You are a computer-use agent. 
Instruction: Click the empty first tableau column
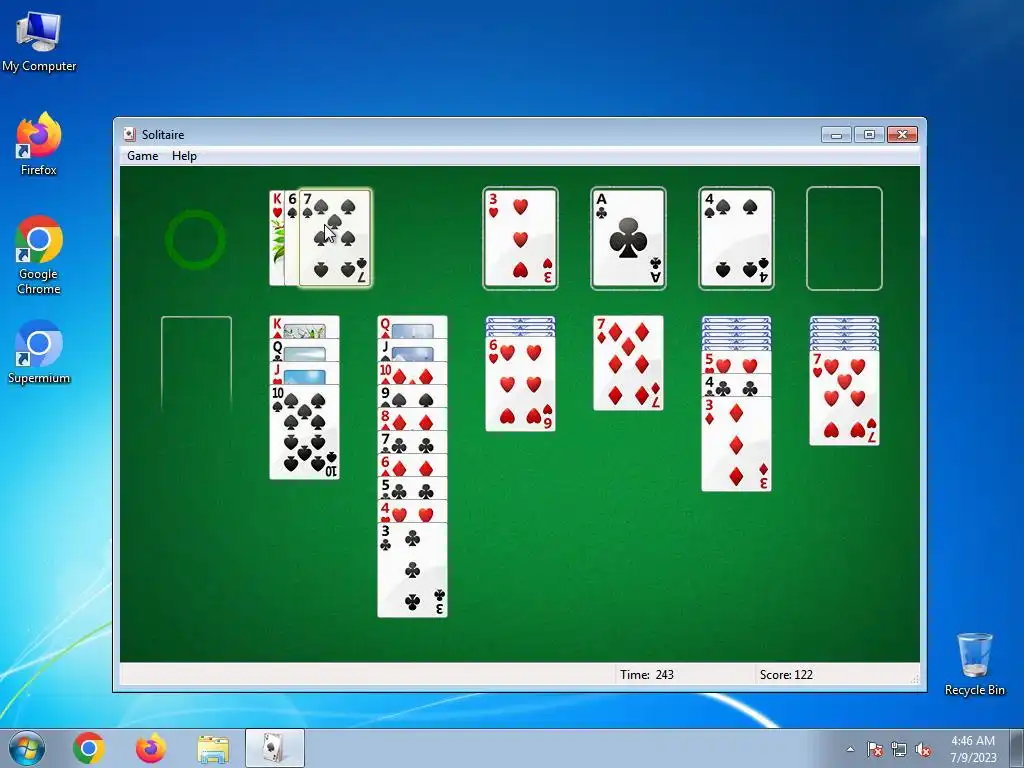click(x=197, y=366)
